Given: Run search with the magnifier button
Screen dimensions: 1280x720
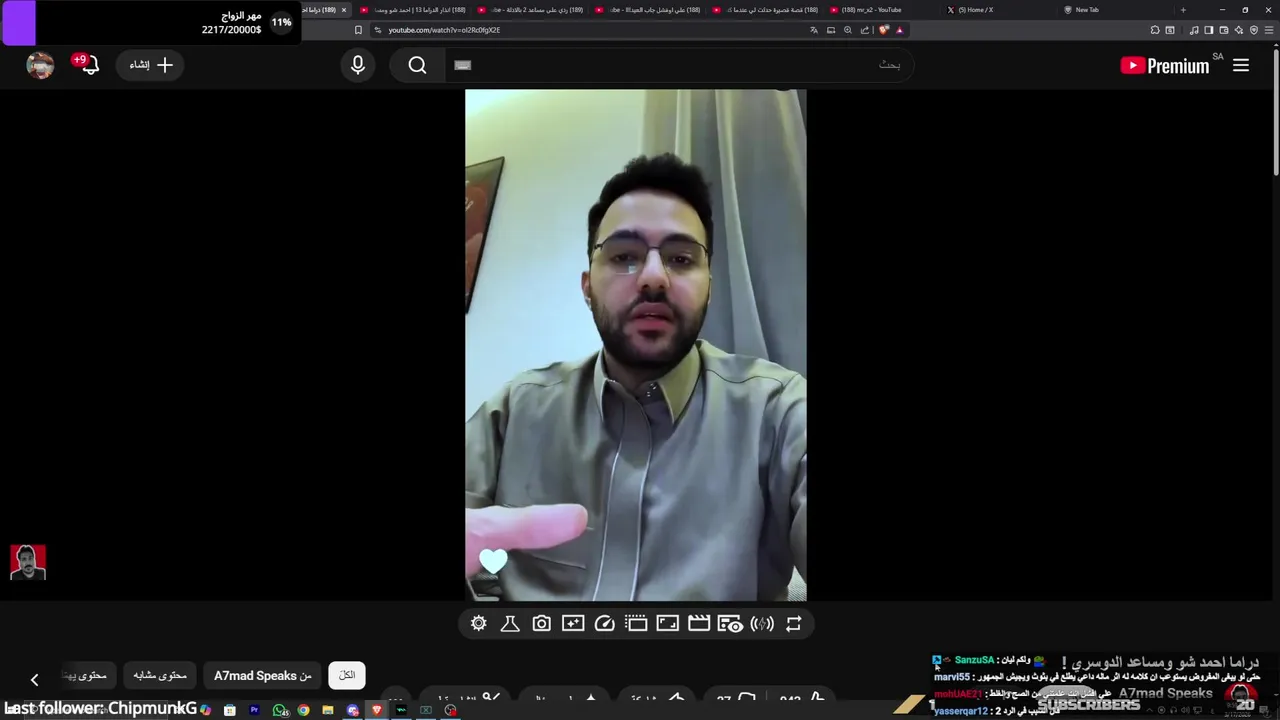Looking at the screenshot, I should coord(417,65).
